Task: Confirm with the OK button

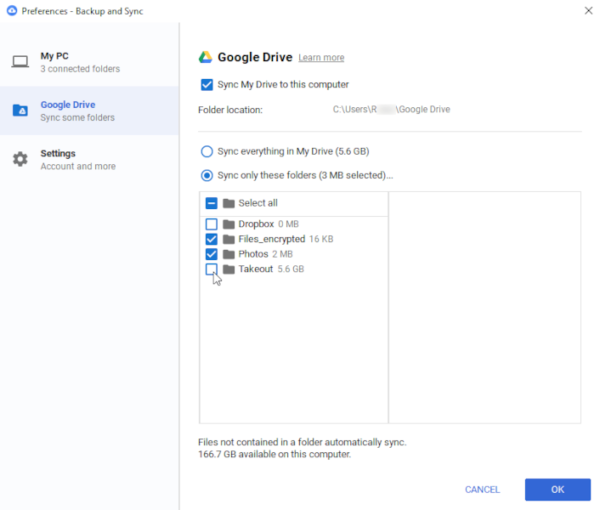Action: [x=558, y=490]
